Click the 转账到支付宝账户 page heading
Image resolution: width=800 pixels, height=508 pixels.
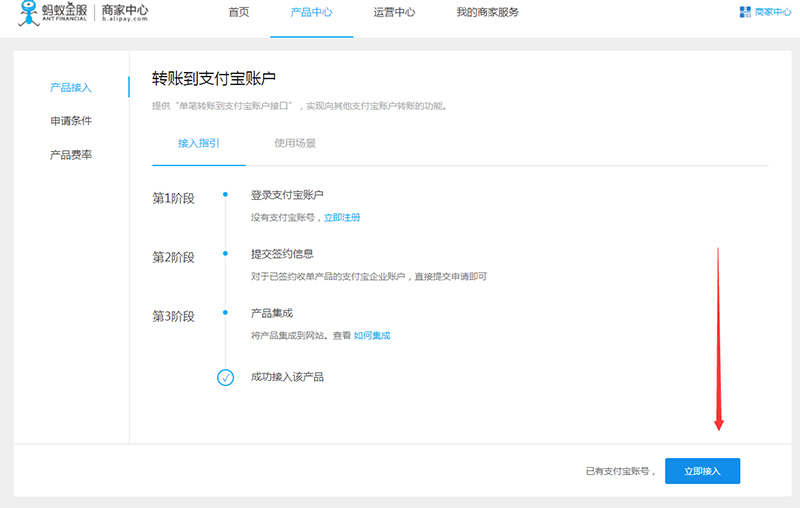click(x=214, y=78)
